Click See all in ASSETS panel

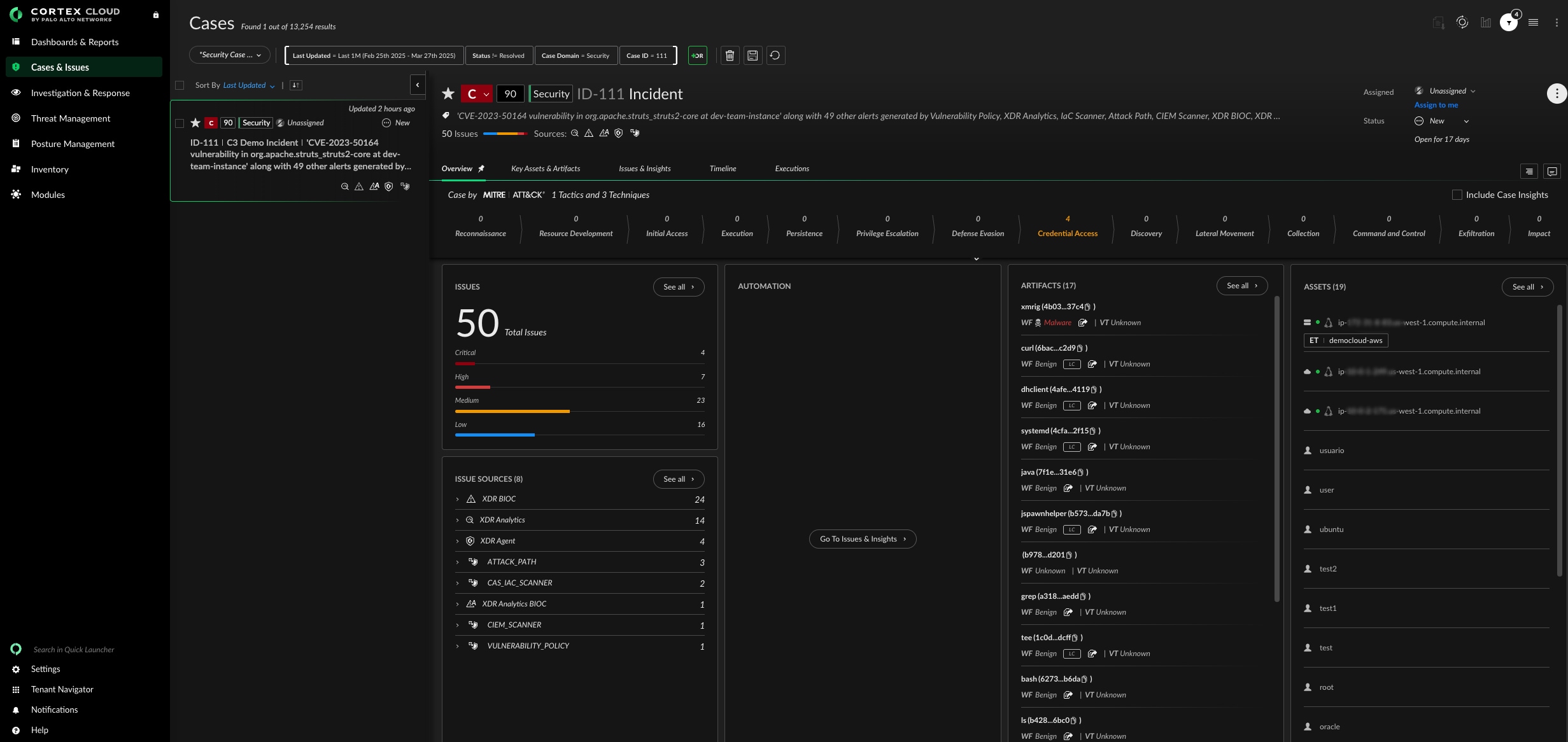pyautogui.click(x=1528, y=287)
